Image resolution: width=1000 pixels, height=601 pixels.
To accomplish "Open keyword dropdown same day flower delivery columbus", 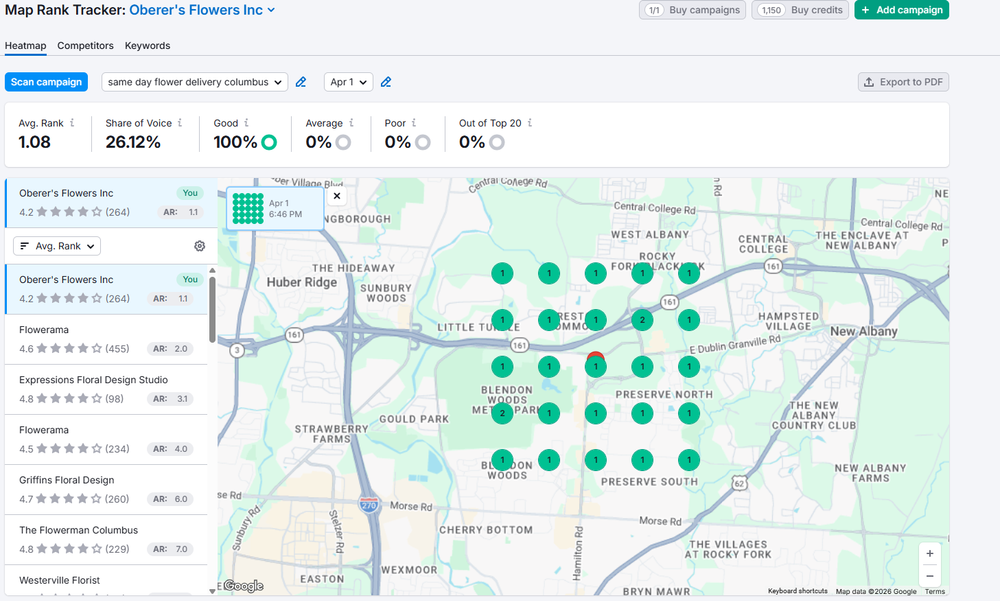I will pos(195,82).
